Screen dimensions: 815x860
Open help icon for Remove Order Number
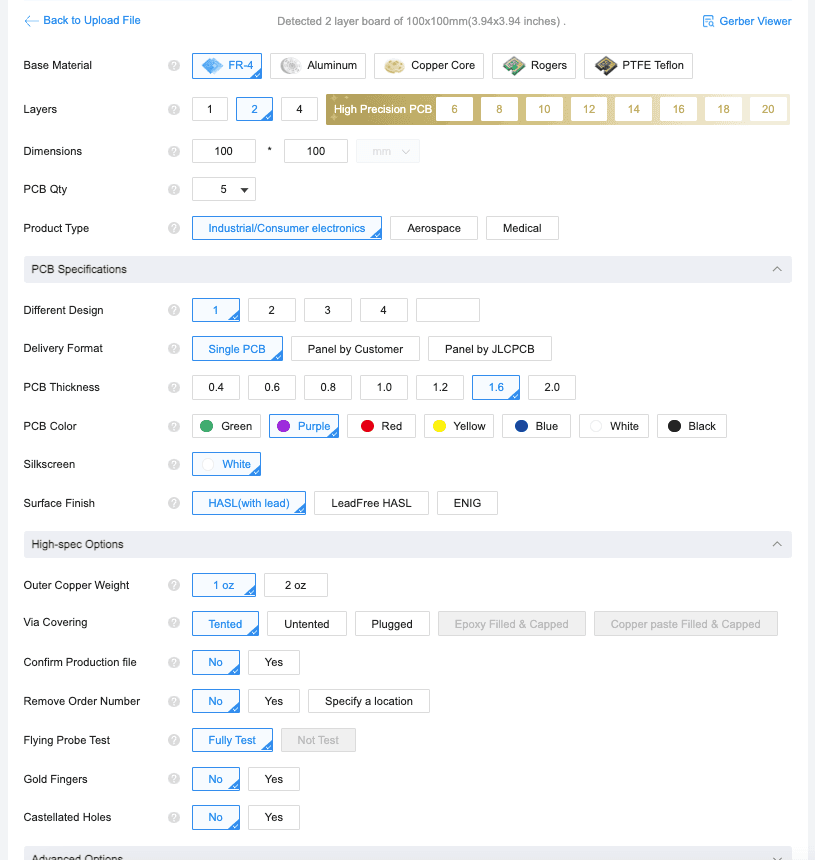174,701
